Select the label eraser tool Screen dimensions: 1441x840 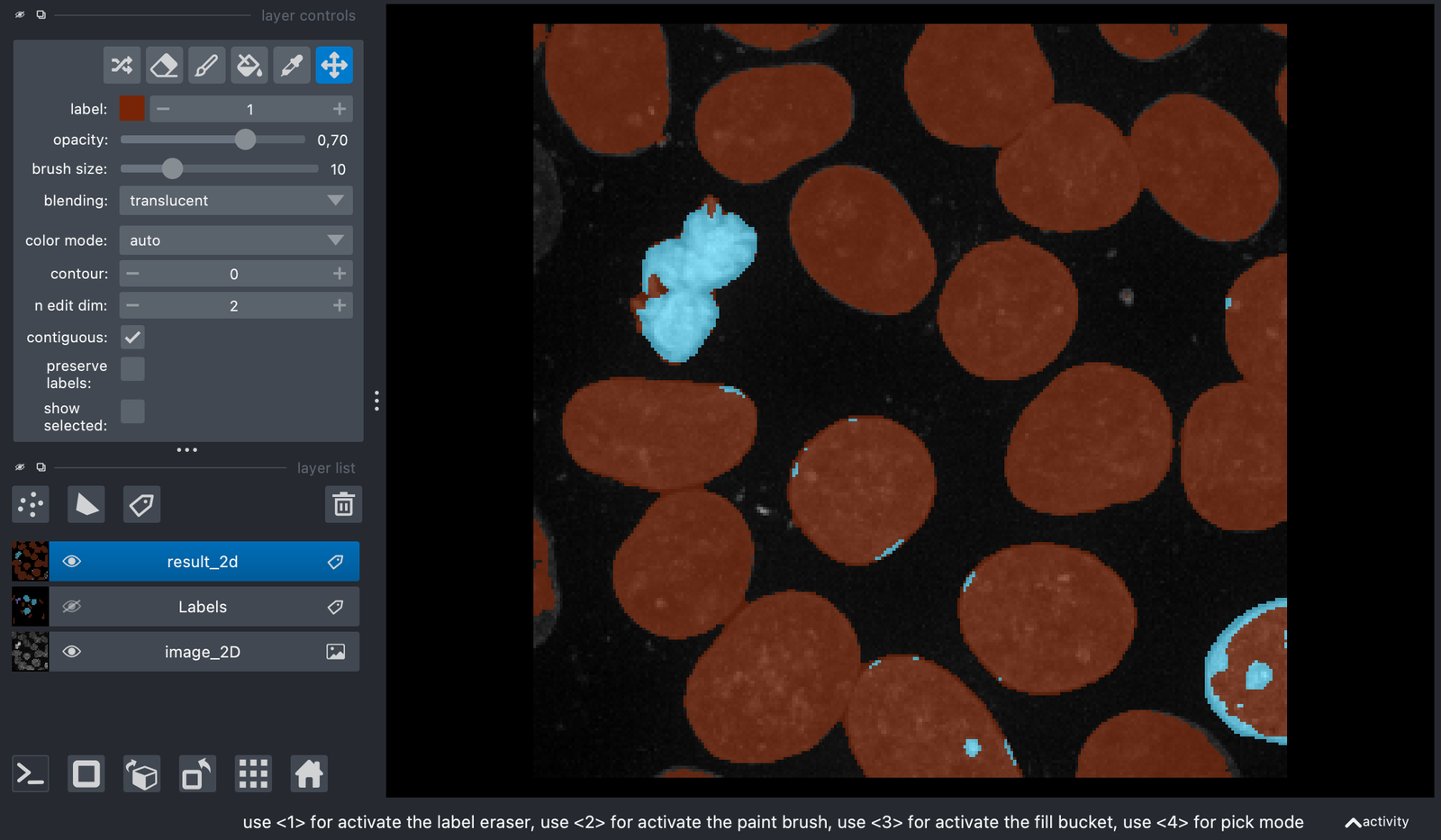point(164,65)
